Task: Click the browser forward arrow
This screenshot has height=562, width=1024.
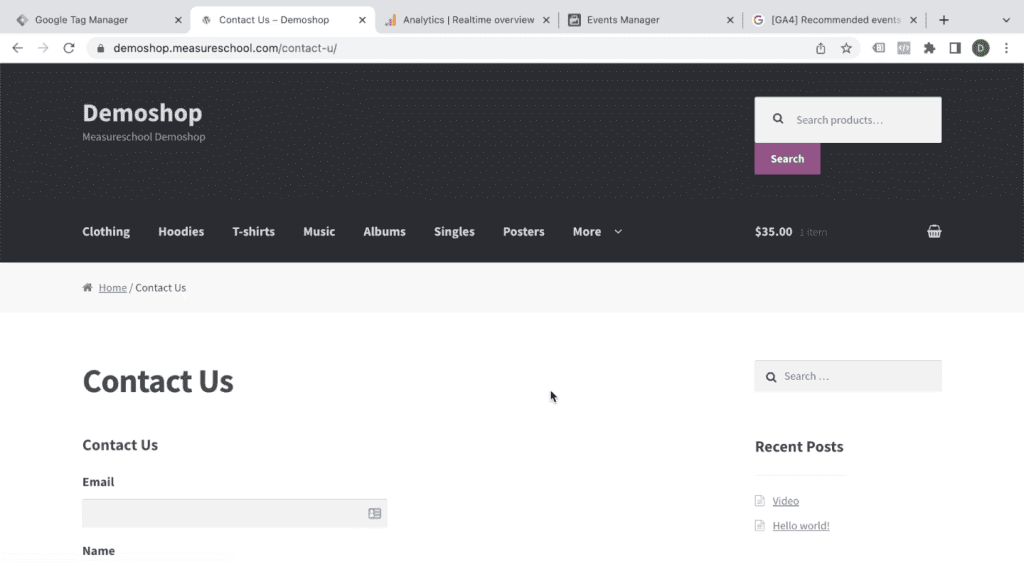Action: (43, 48)
